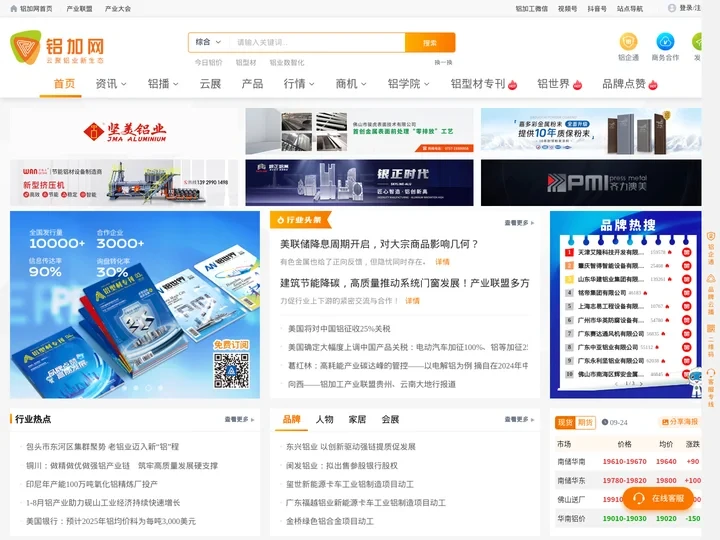Open headline 美联储降息周期开启

[379, 244]
